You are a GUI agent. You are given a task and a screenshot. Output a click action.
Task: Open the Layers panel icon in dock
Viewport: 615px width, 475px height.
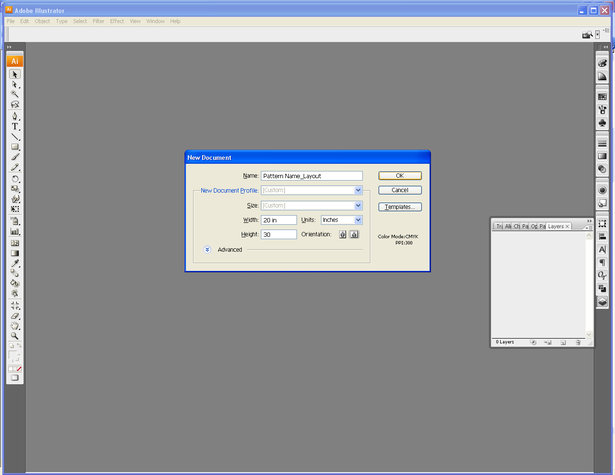602,302
